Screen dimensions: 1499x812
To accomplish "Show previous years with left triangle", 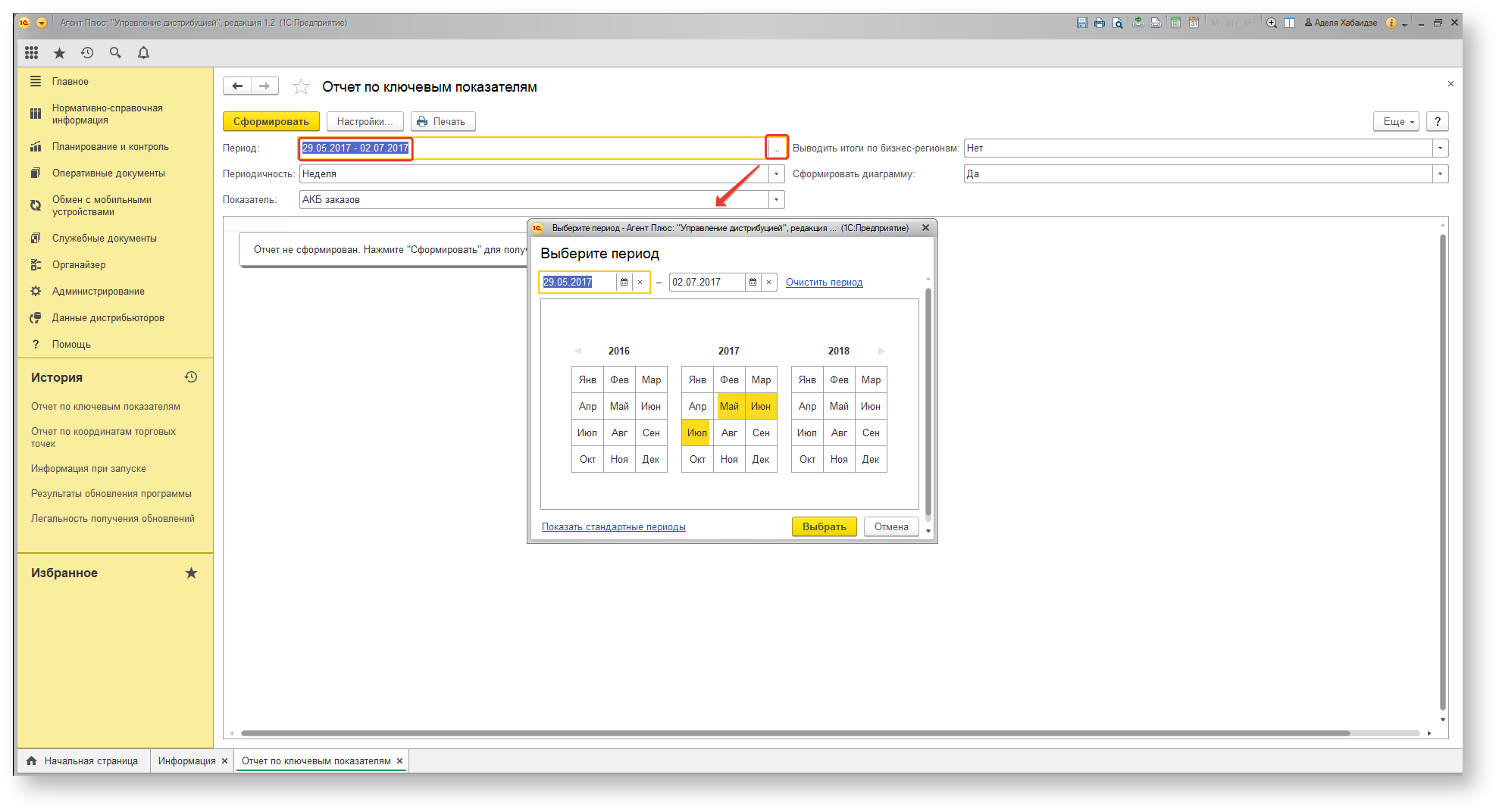I will click(x=577, y=351).
